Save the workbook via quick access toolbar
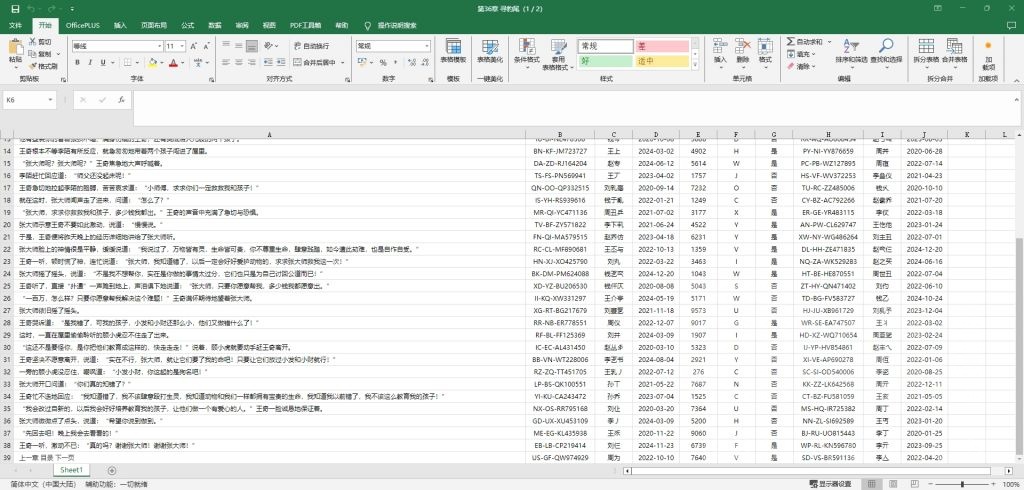 pos(14,8)
